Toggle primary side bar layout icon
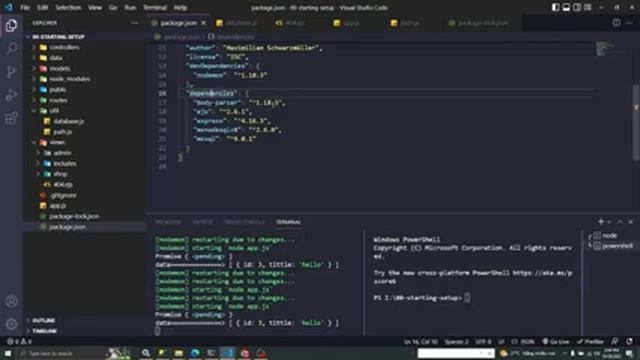The height and width of the screenshot is (360, 640). [x=556, y=7]
